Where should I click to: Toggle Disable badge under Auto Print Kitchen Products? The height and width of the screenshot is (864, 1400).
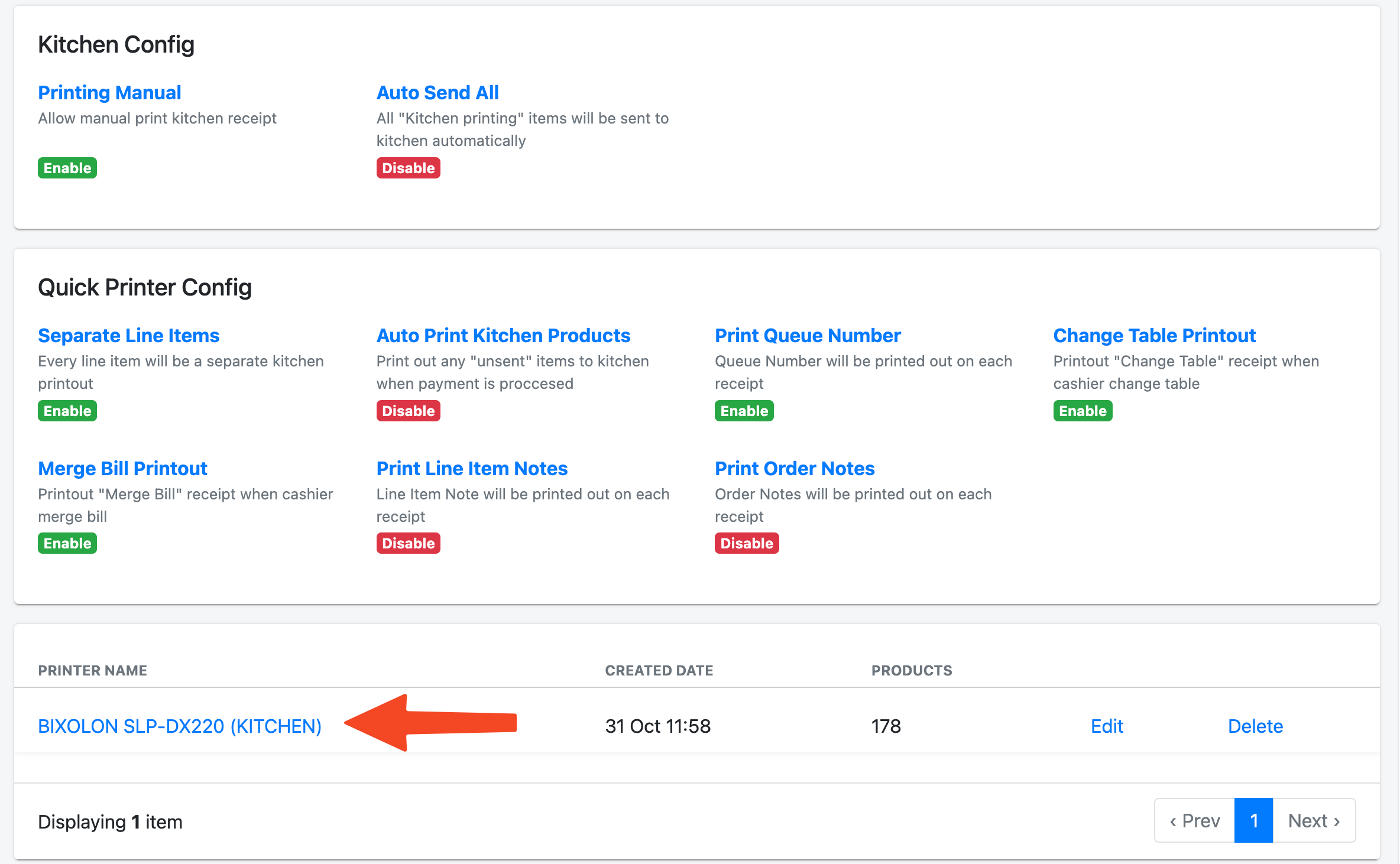[x=409, y=411]
